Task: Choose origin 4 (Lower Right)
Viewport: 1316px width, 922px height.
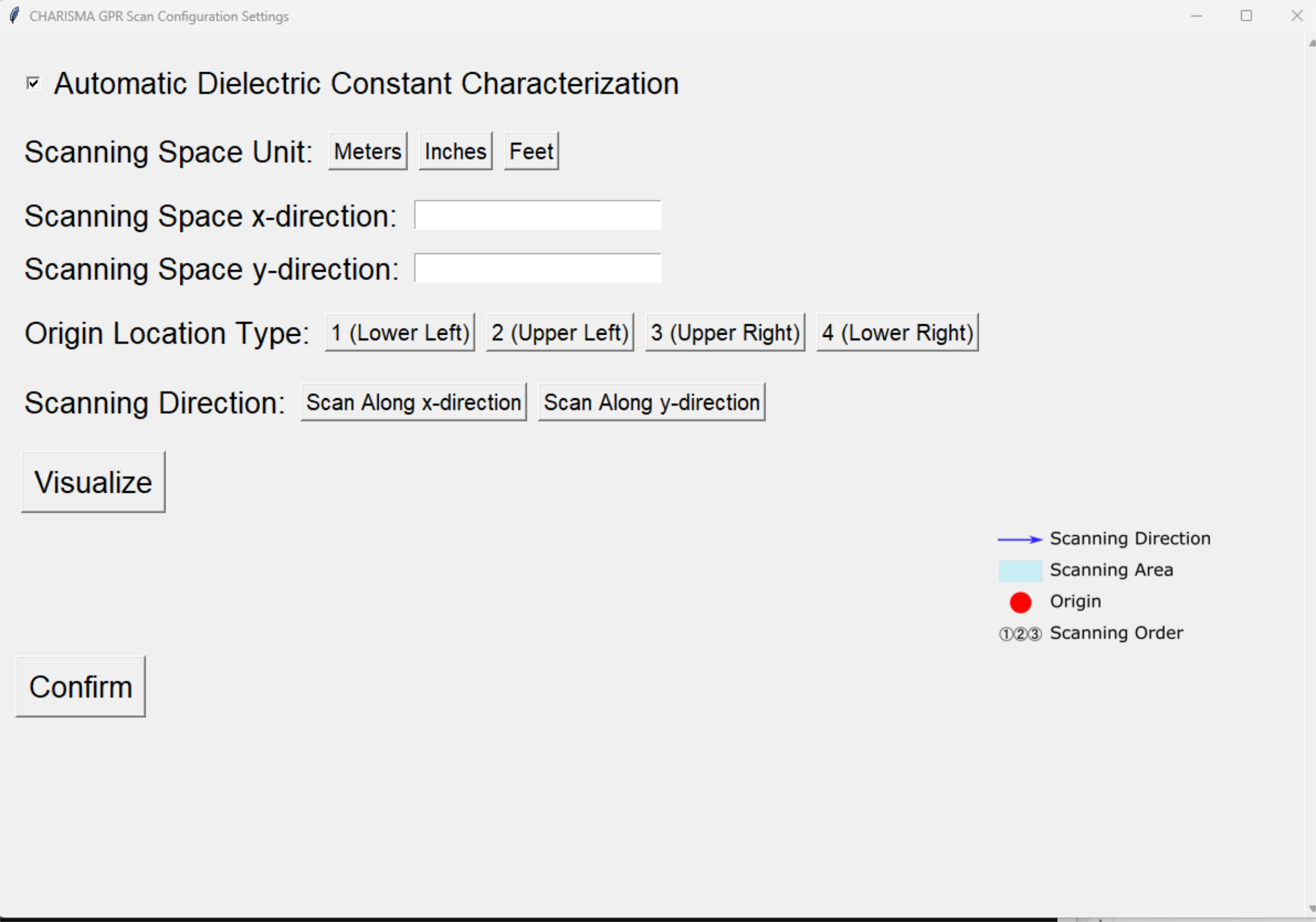Action: pos(896,333)
